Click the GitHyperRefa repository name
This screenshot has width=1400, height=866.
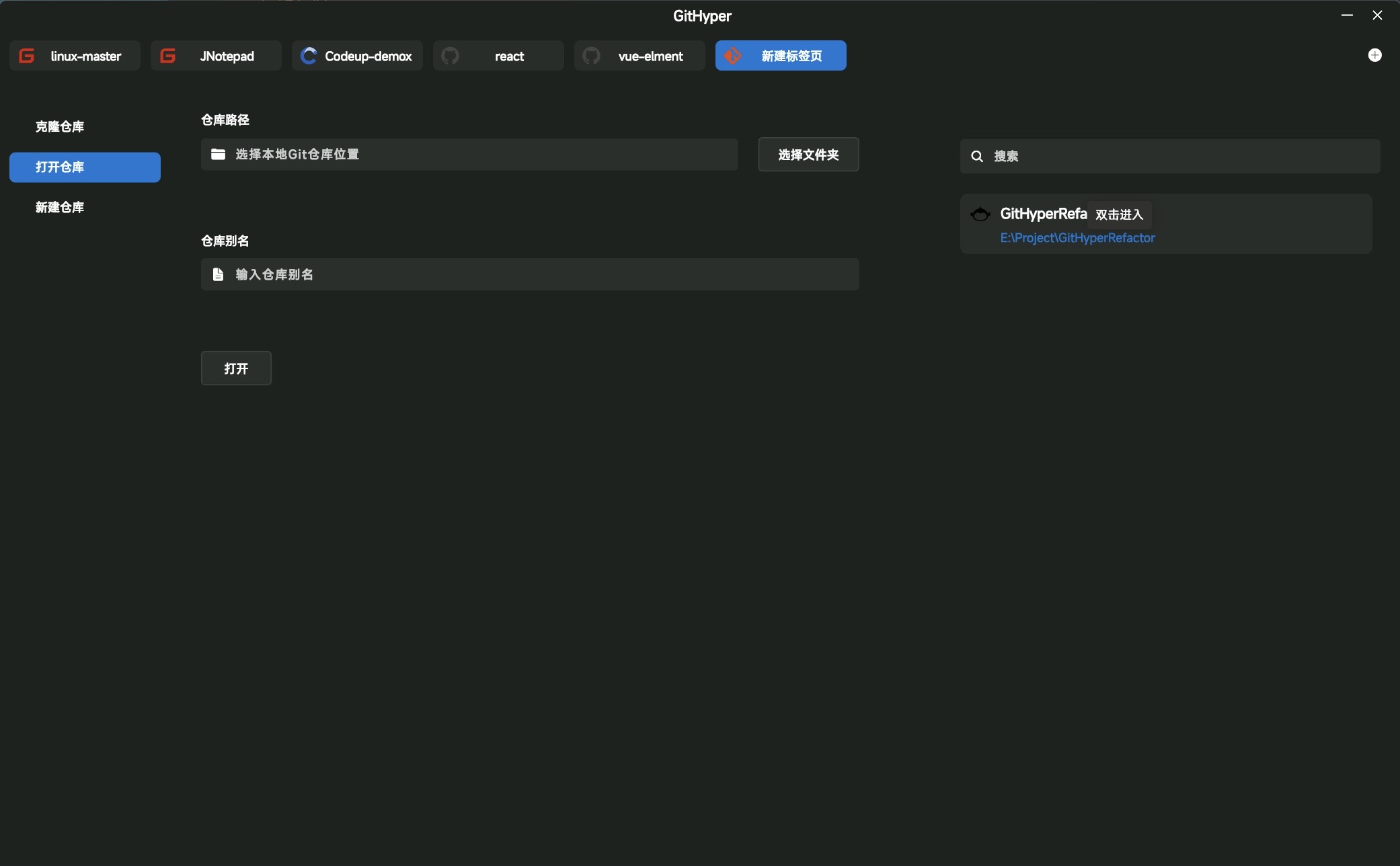1043,214
